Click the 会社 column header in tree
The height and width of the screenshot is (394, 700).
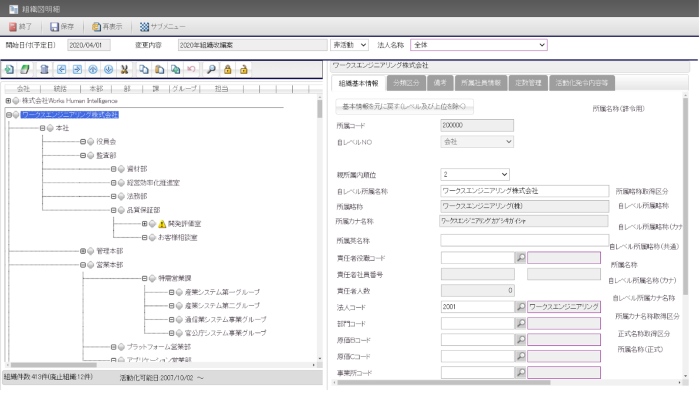click(x=23, y=89)
